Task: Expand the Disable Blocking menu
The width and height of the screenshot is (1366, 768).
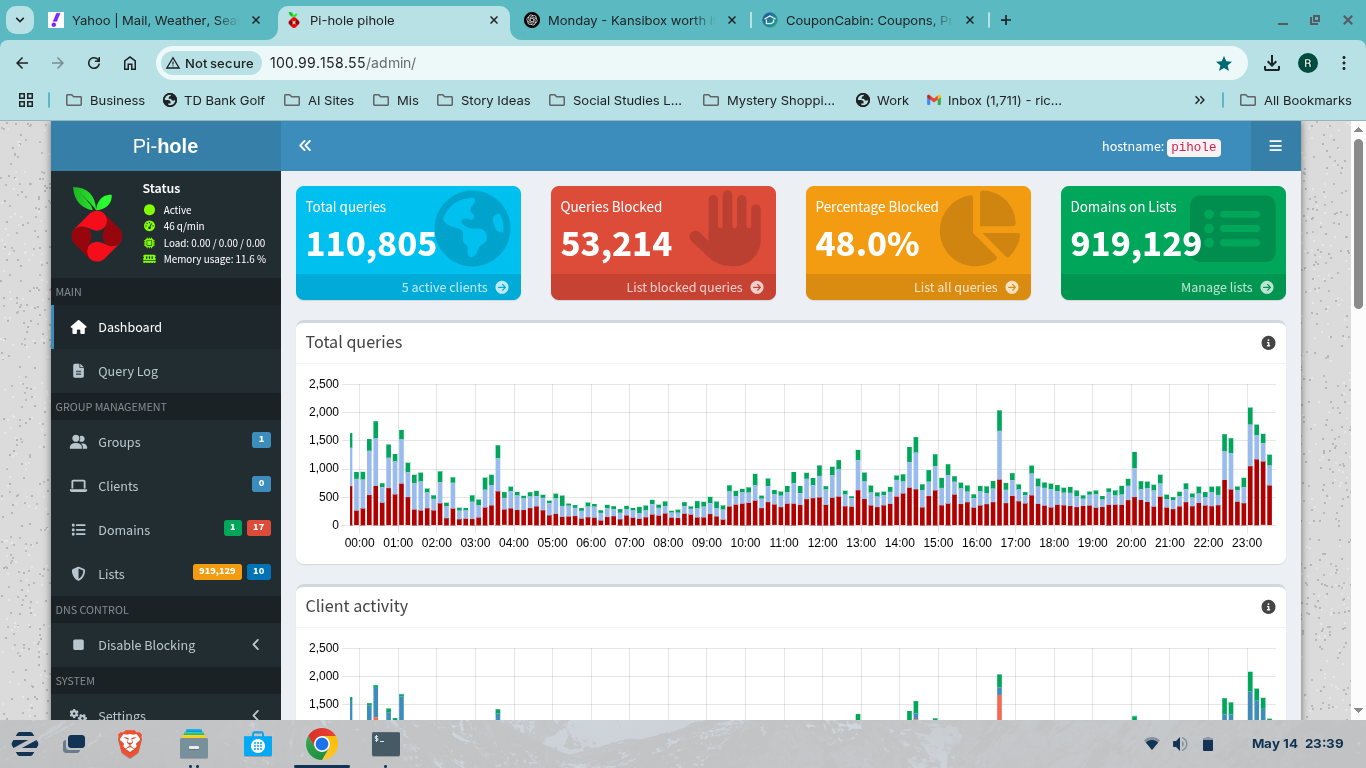Action: pyautogui.click(x=255, y=645)
